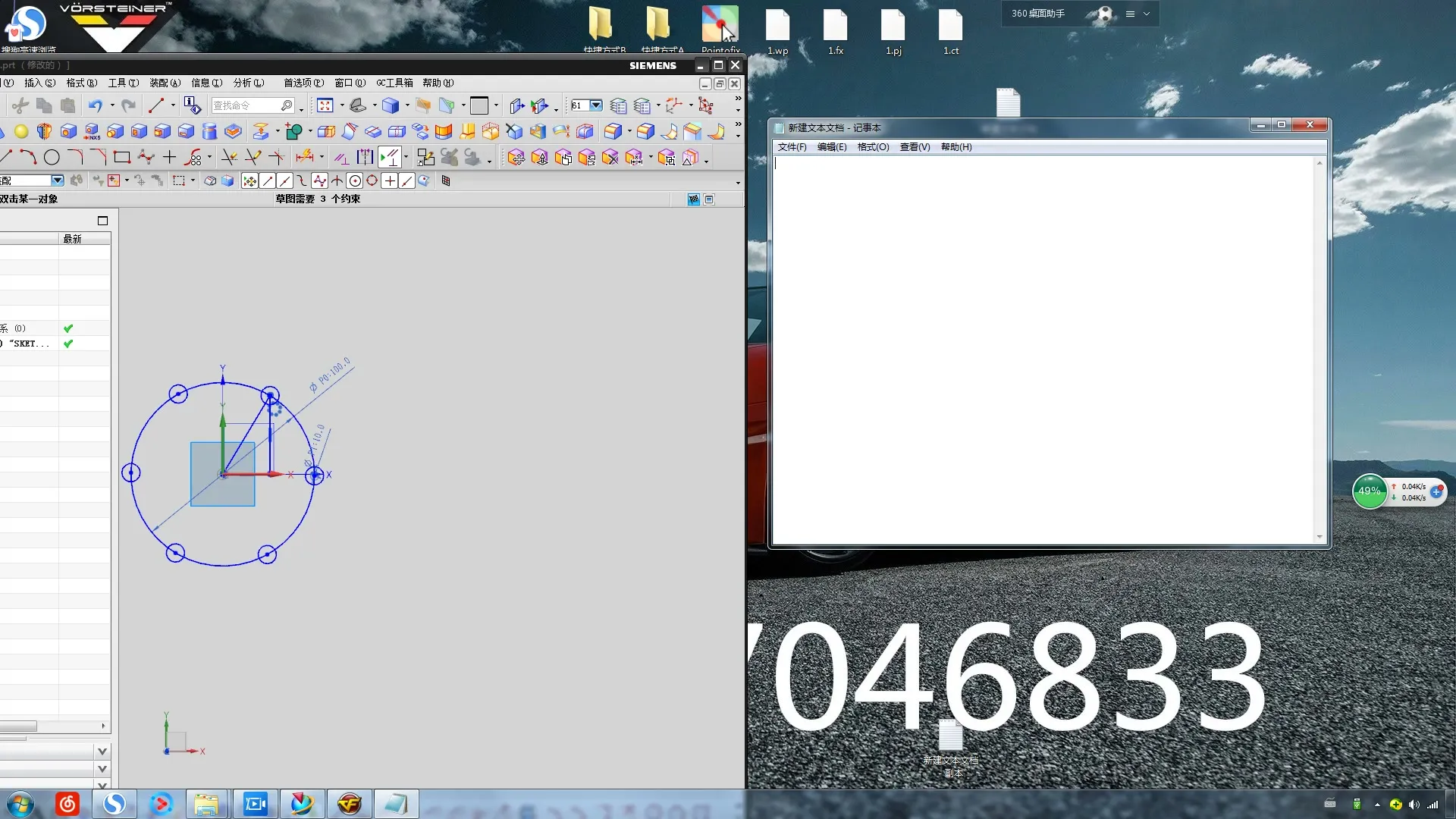Expand the first collapsed navigator panel chevron
This screenshot has height=819, width=1456.
[x=102, y=752]
